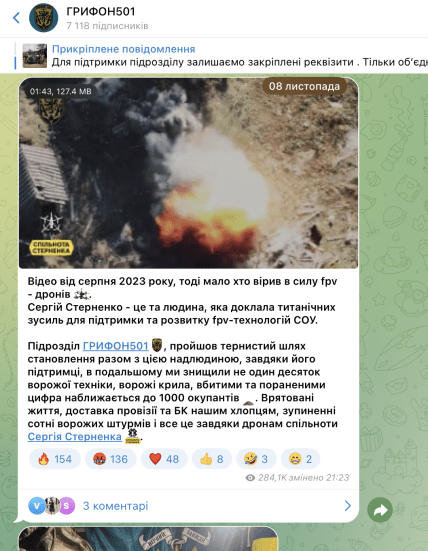Select the rolling laughing reaction with 3
Screen dimensions: 428x551
[257, 459]
